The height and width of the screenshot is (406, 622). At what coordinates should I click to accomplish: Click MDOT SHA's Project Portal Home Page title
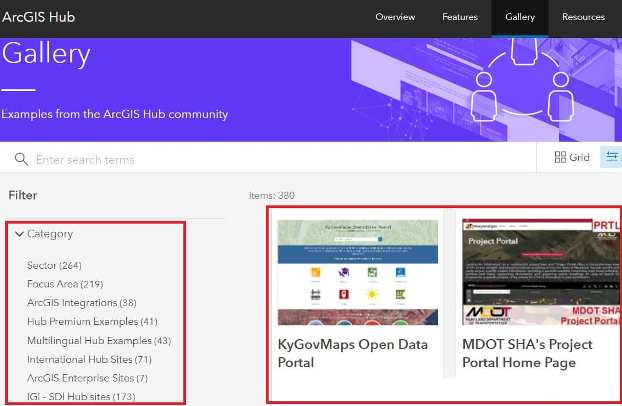click(x=527, y=353)
